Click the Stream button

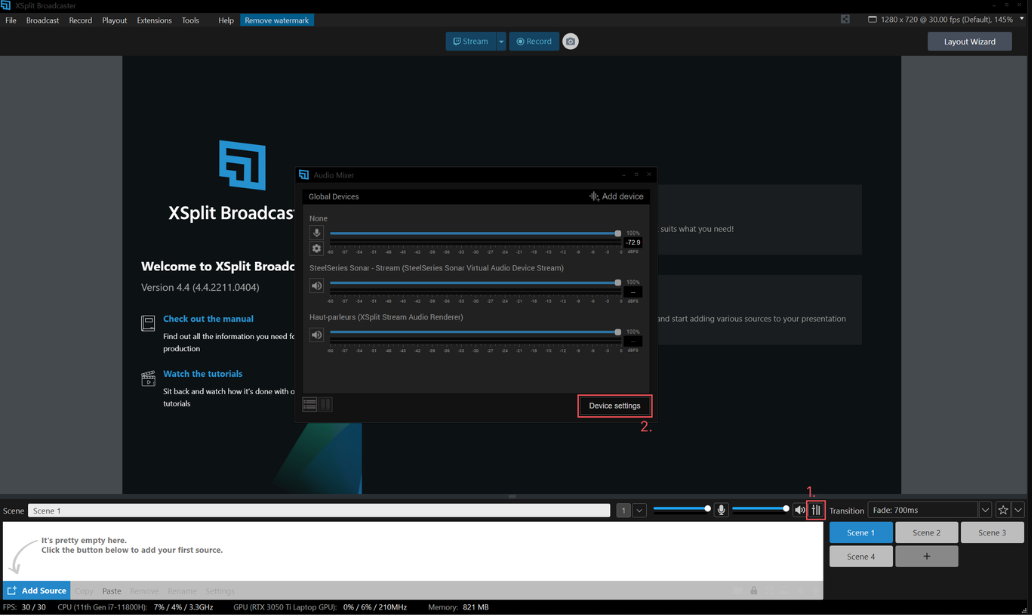tap(471, 41)
